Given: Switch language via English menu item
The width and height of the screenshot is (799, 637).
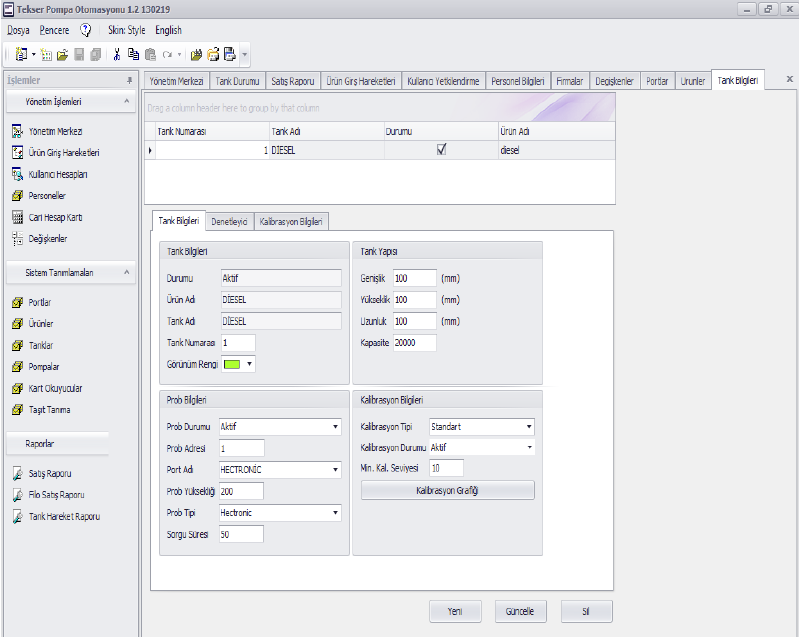Looking at the screenshot, I should 168,30.
